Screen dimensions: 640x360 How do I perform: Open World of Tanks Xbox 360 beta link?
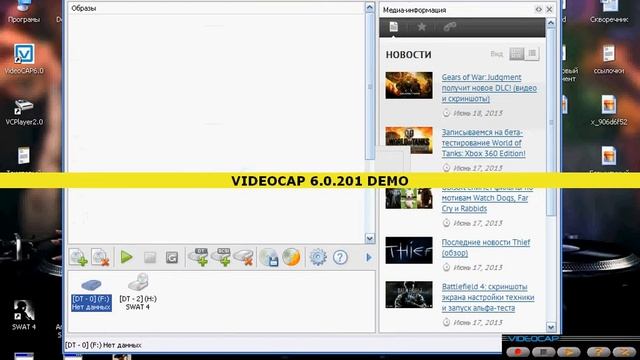pos(483,143)
